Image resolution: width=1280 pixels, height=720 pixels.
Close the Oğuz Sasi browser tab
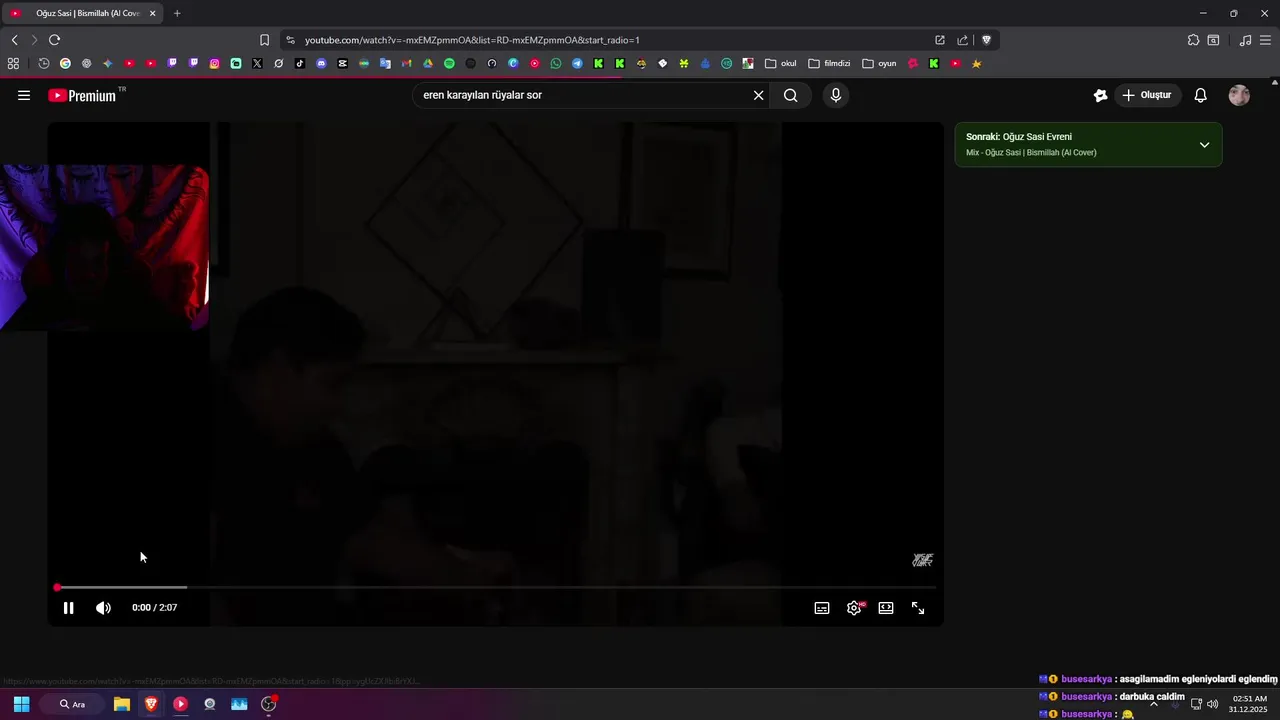152,13
